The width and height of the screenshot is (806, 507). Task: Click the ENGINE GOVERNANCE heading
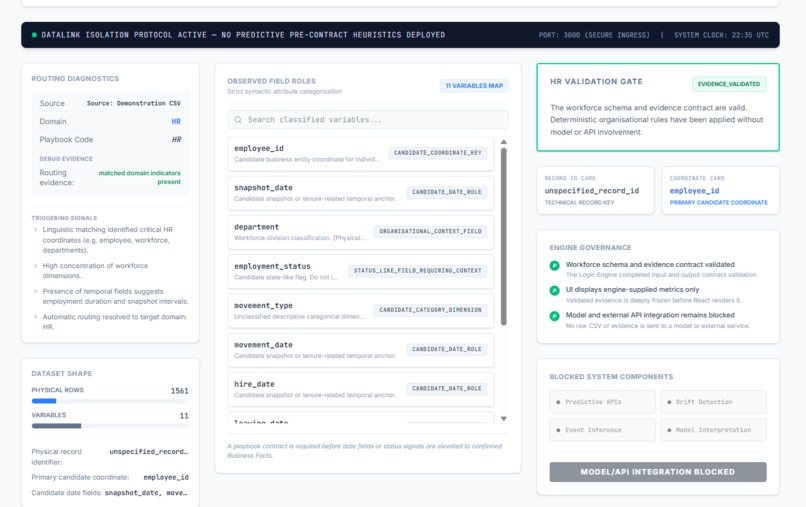[x=590, y=248]
